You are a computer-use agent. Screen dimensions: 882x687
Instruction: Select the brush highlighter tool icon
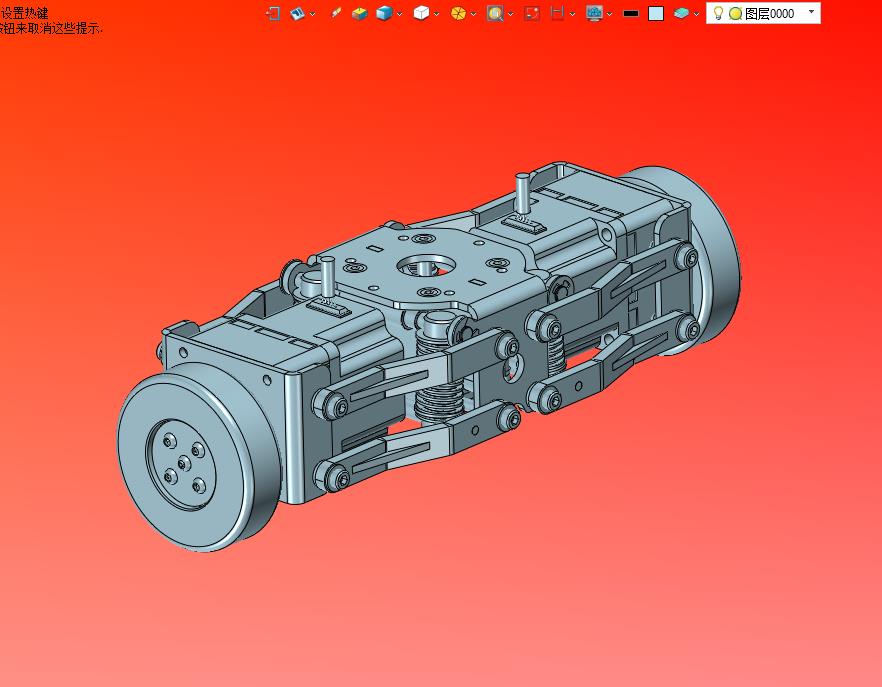click(x=336, y=12)
